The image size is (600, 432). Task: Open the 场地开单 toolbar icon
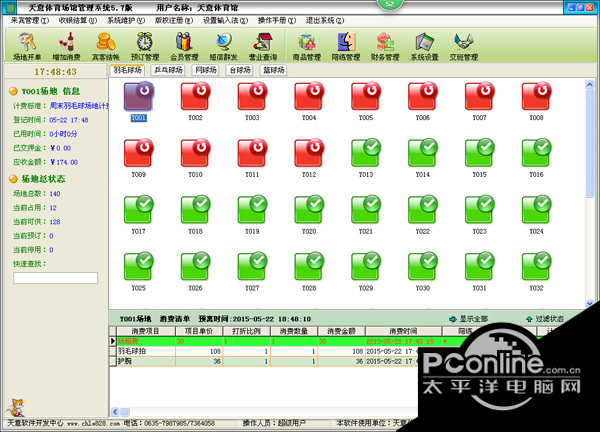pyautogui.click(x=27, y=46)
